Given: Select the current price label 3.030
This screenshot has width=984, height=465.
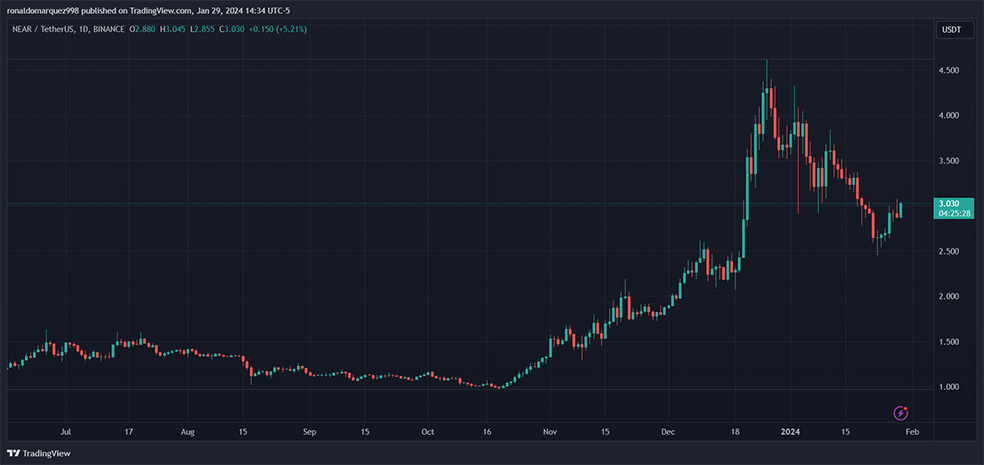Looking at the screenshot, I should (x=949, y=204).
